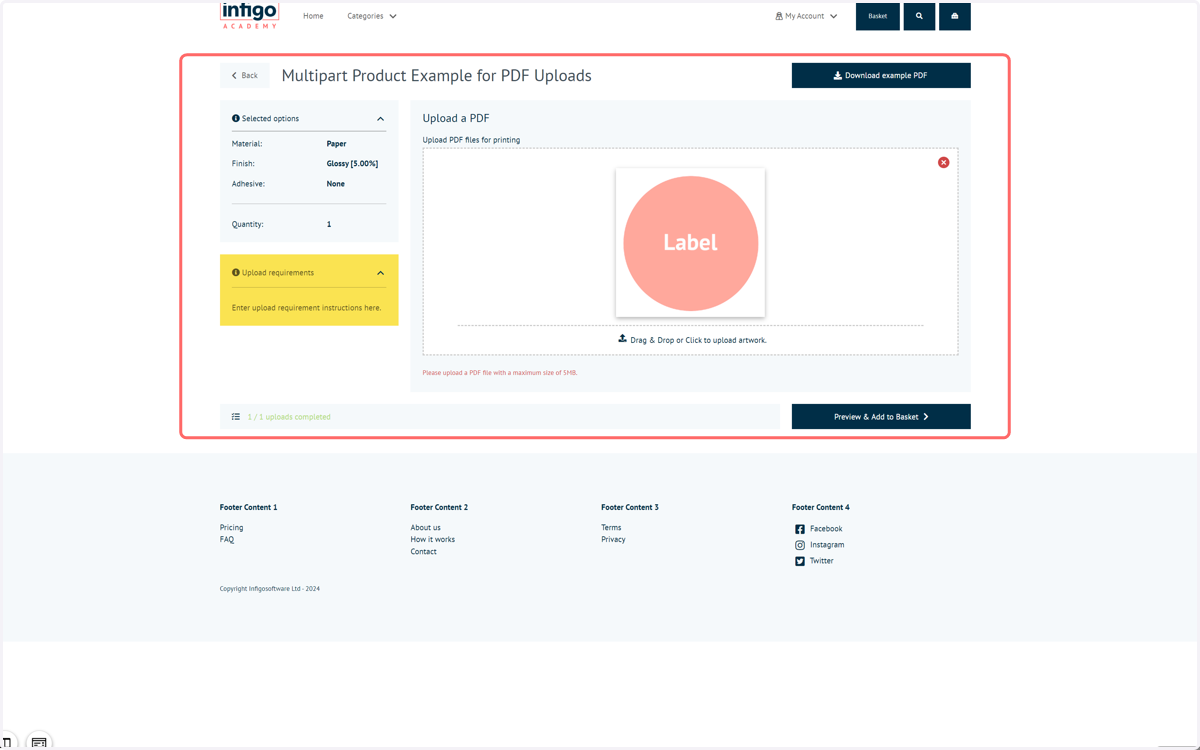Collapse the Selected options panel chevron
Image resolution: width=1200 pixels, height=750 pixels.
pyautogui.click(x=380, y=119)
